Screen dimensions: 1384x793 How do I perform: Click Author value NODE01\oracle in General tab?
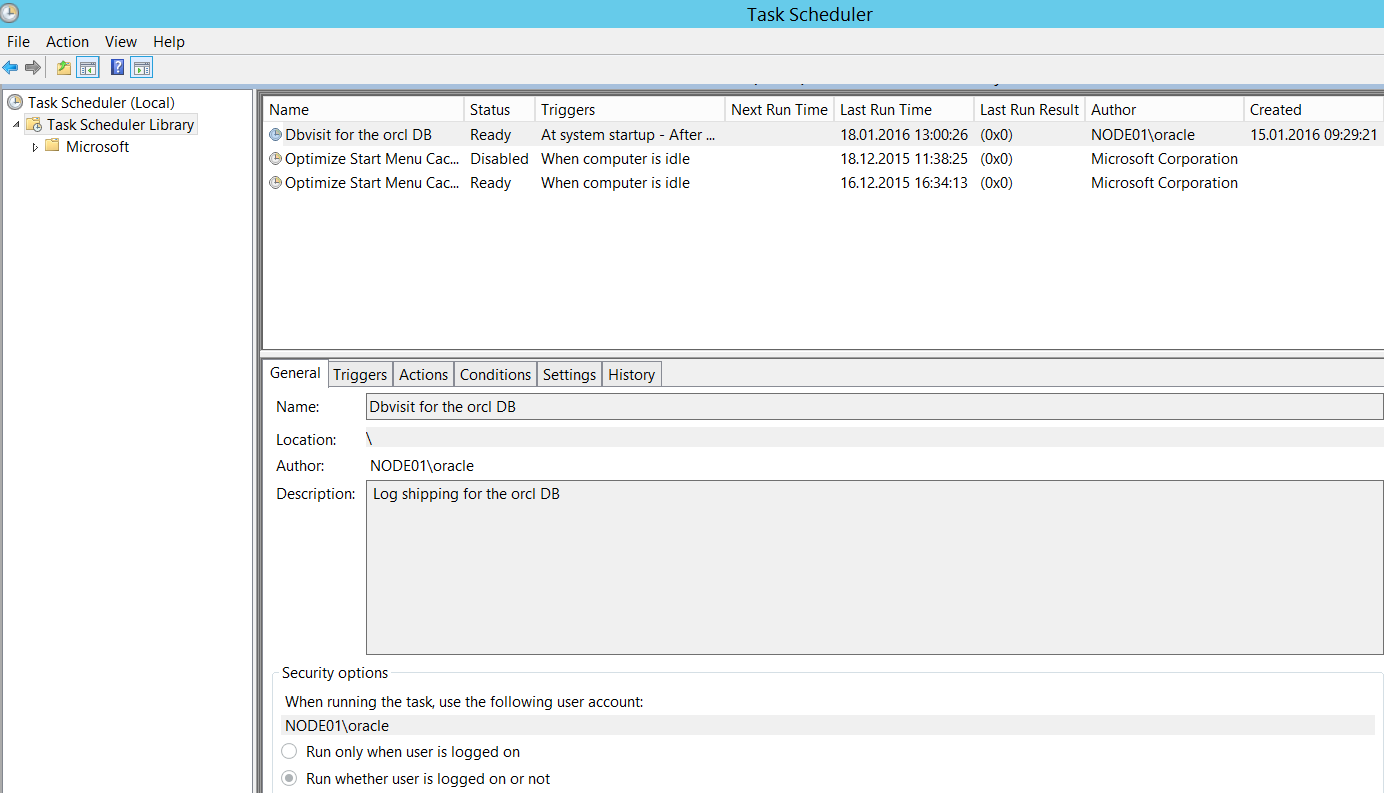coord(422,465)
